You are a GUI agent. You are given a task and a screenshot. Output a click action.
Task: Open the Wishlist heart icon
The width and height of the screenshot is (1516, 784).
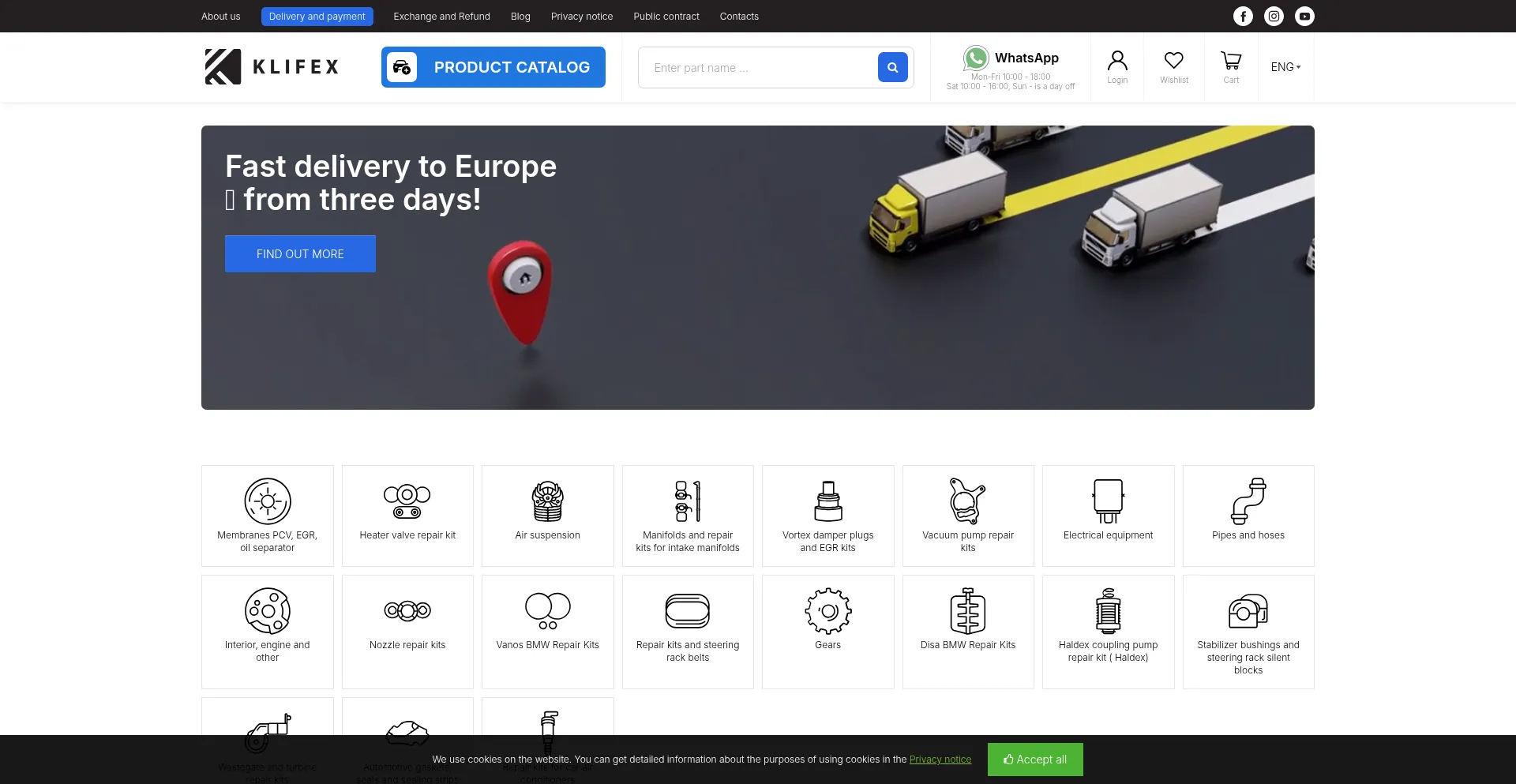1173,61
